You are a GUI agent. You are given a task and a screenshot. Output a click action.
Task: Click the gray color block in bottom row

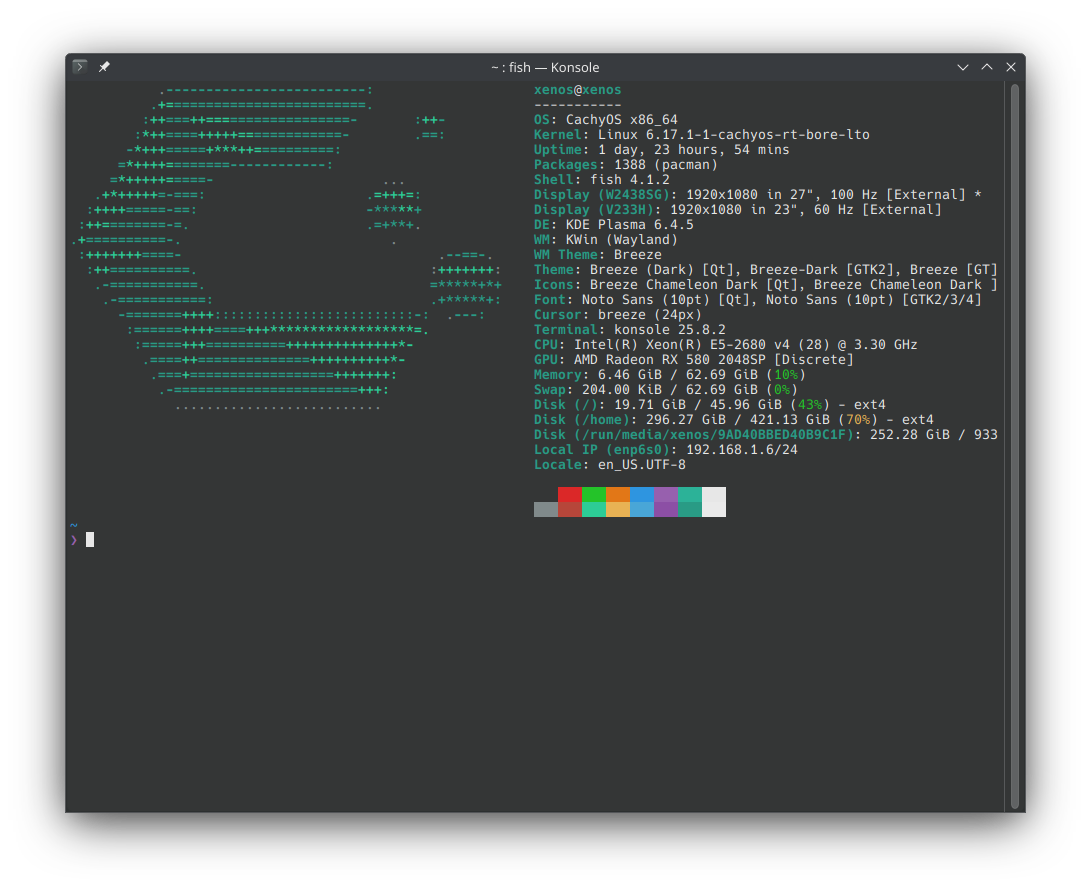pos(545,509)
